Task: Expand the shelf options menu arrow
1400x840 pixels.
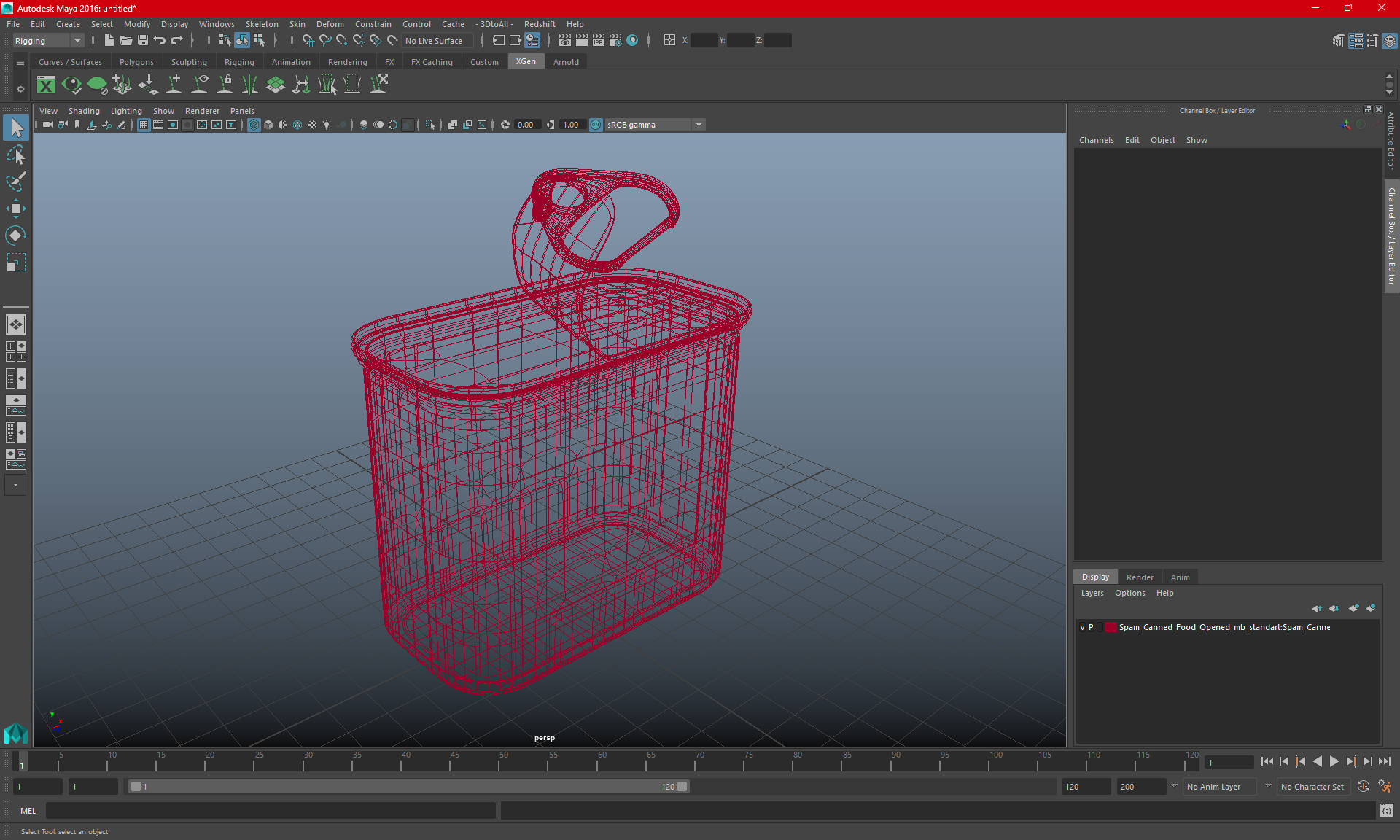Action: coord(20,89)
